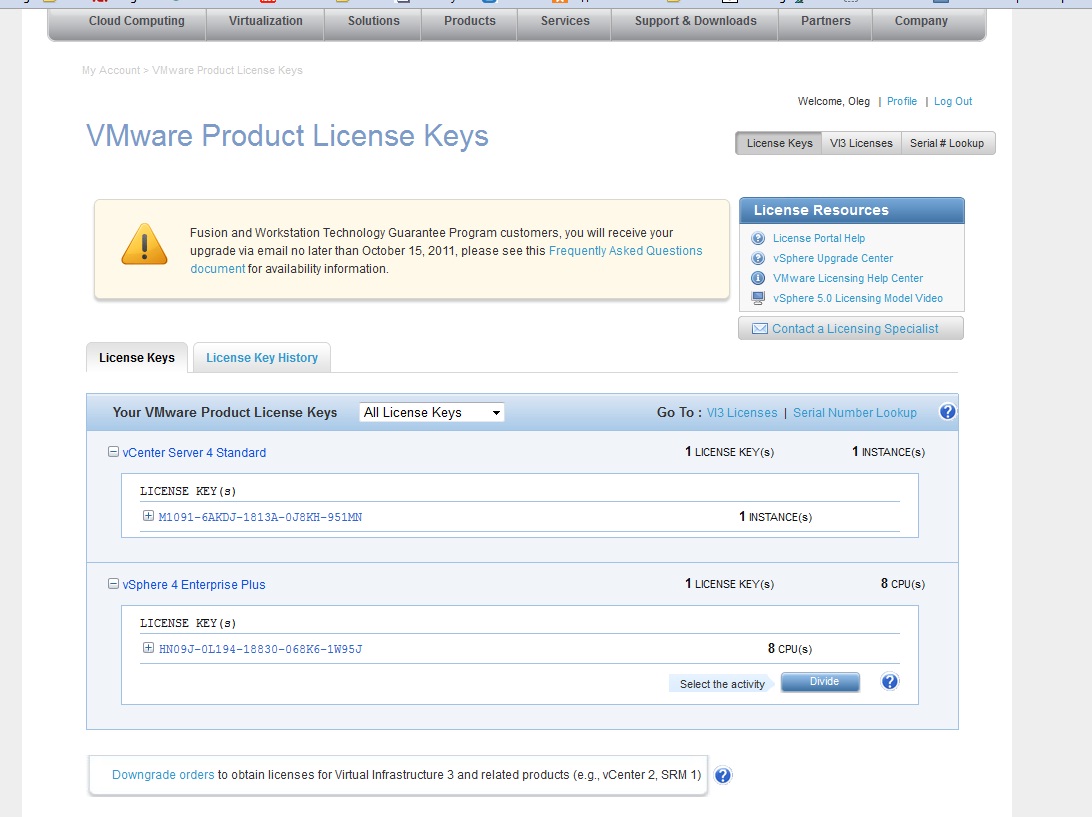The height and width of the screenshot is (817, 1092).
Task: Switch to the License Key History tab
Action: click(261, 358)
